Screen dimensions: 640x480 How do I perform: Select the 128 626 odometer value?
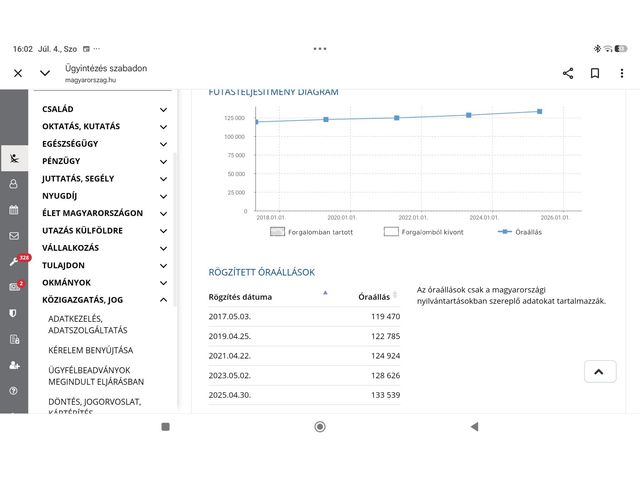point(385,375)
